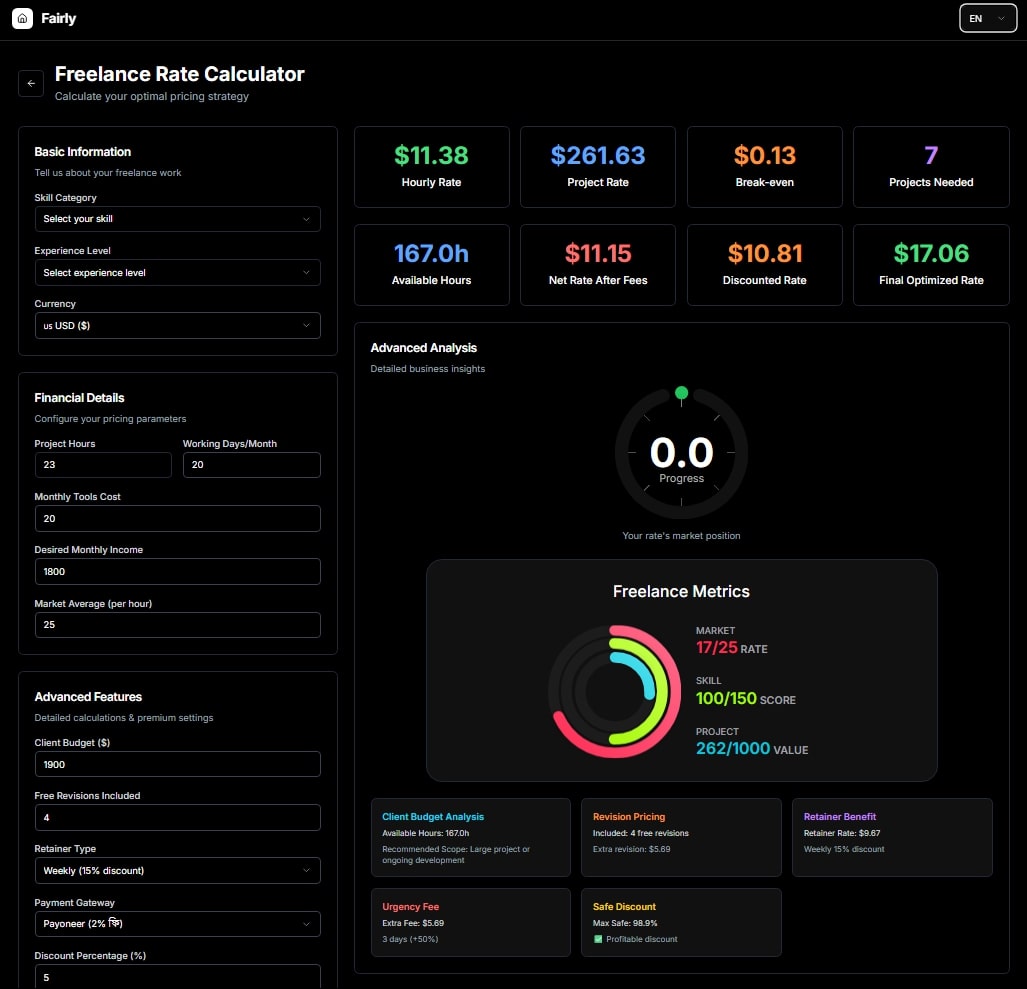The width and height of the screenshot is (1027, 989).
Task: Click the Fairly home logo icon
Action: (x=22, y=18)
